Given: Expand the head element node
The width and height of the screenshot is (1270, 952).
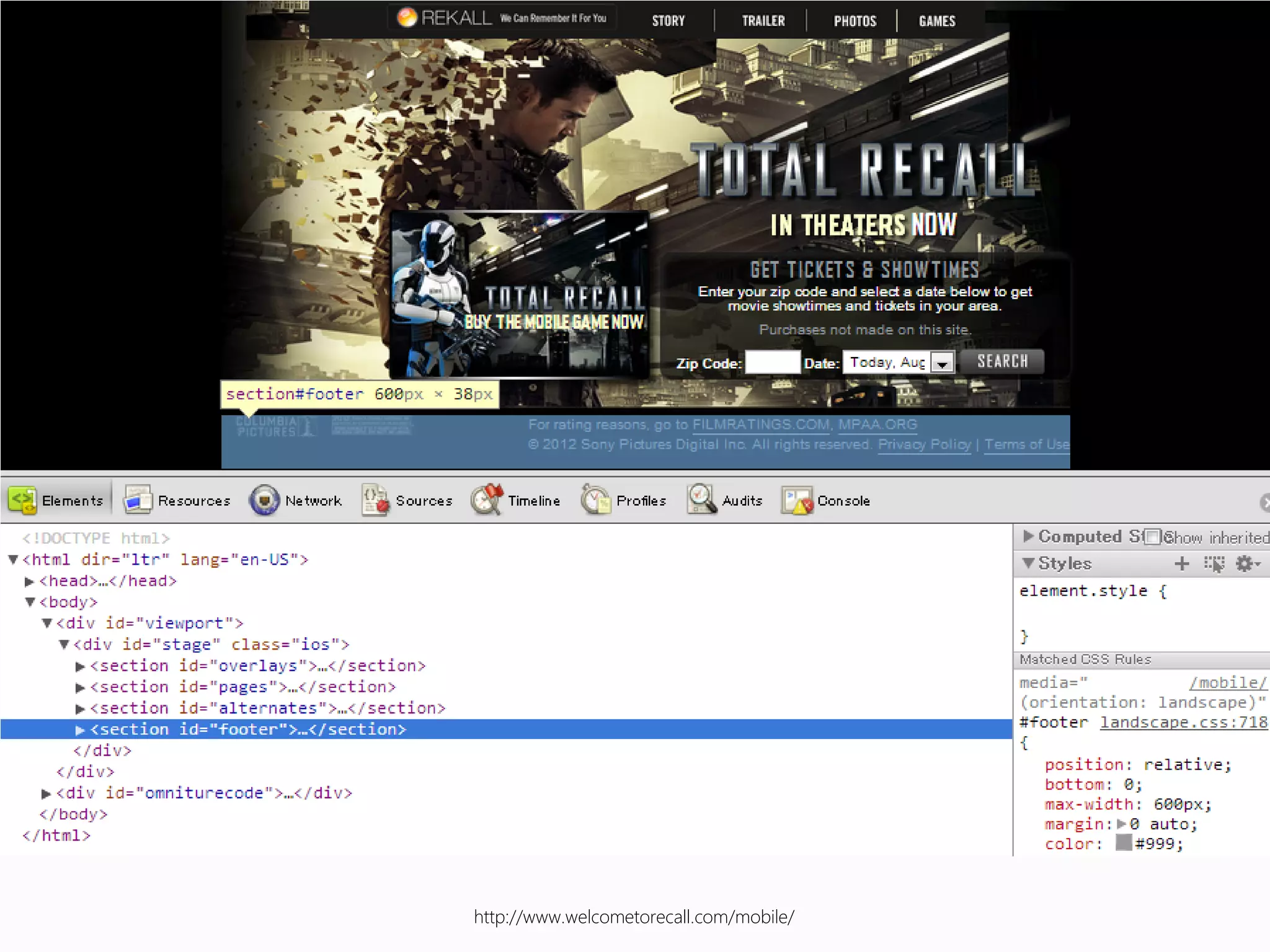Looking at the screenshot, I should click(29, 581).
